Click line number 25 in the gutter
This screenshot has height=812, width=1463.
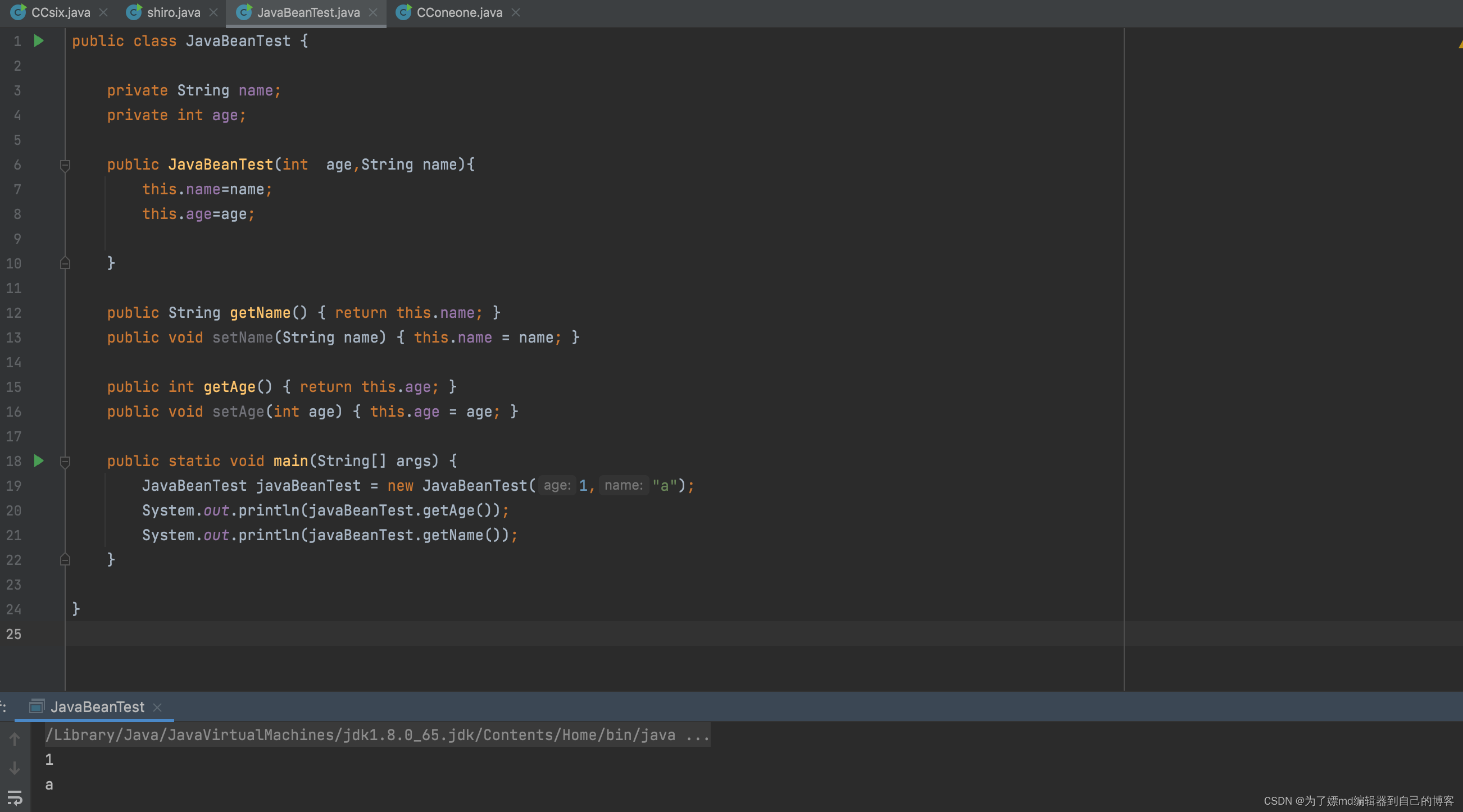13,633
